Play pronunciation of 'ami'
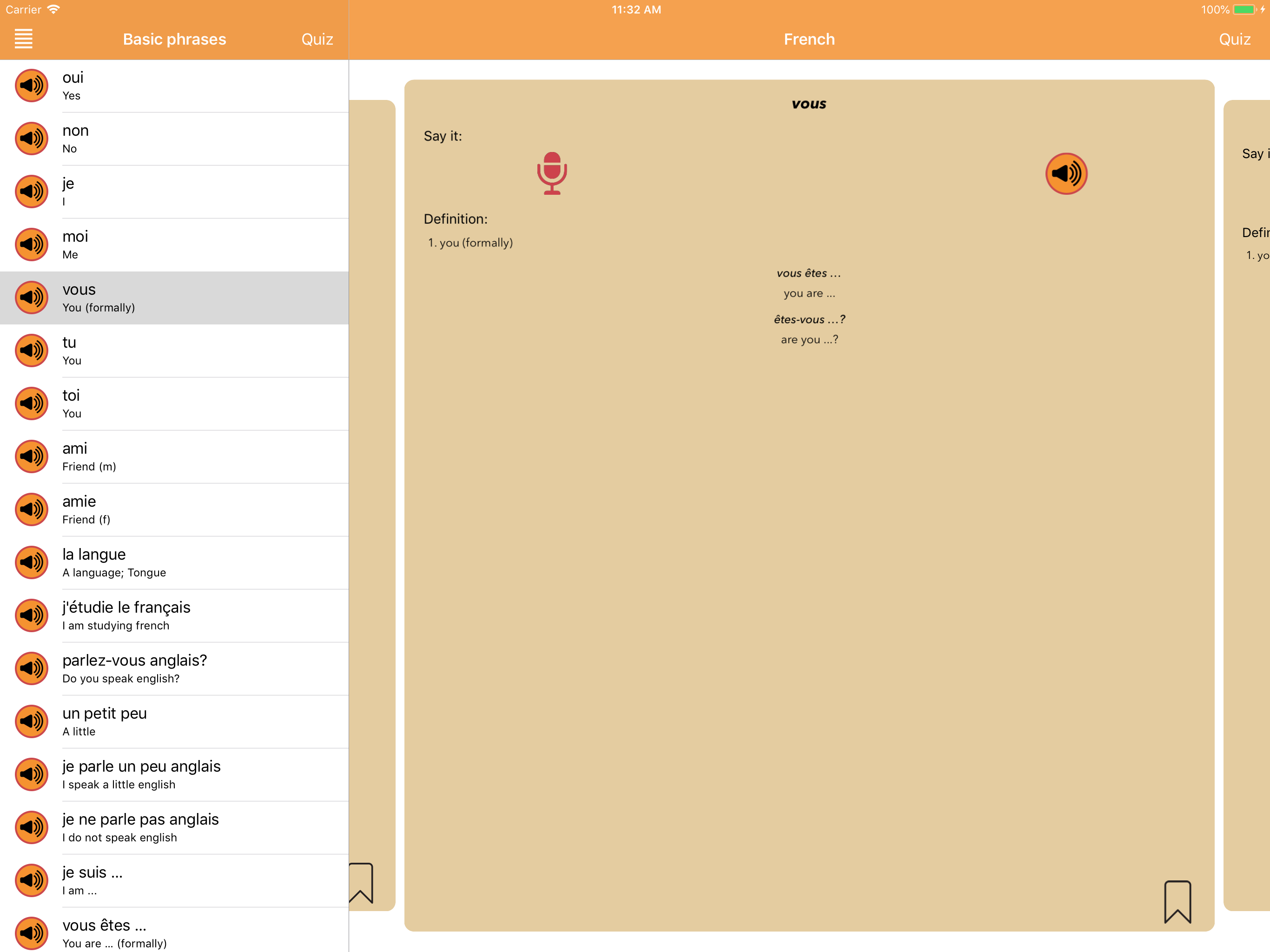The image size is (1270, 952). pos(32,456)
